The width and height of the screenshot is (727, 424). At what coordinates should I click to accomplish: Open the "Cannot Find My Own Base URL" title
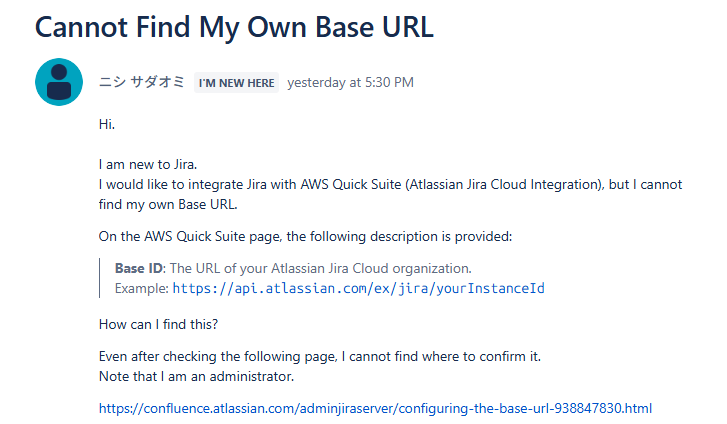(234, 26)
